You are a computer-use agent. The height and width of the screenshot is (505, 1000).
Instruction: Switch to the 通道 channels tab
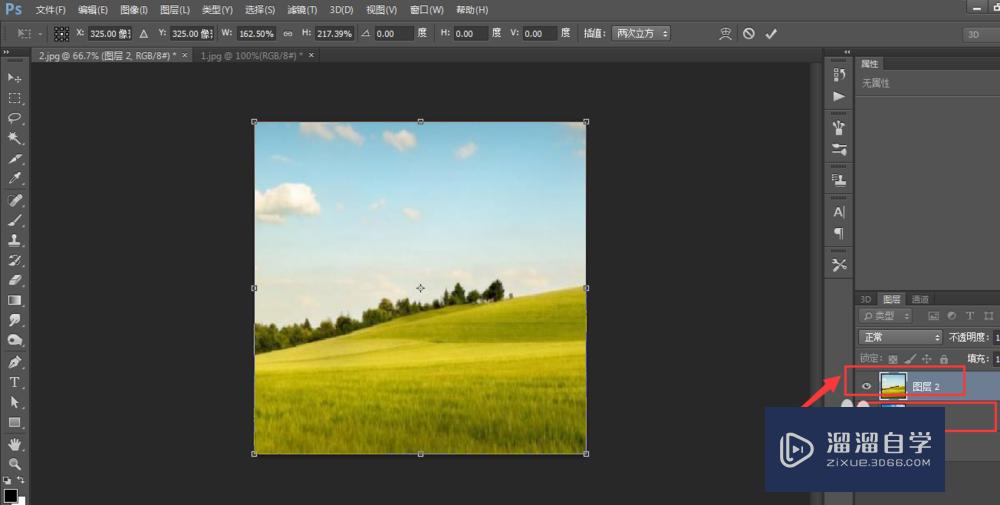click(x=920, y=299)
